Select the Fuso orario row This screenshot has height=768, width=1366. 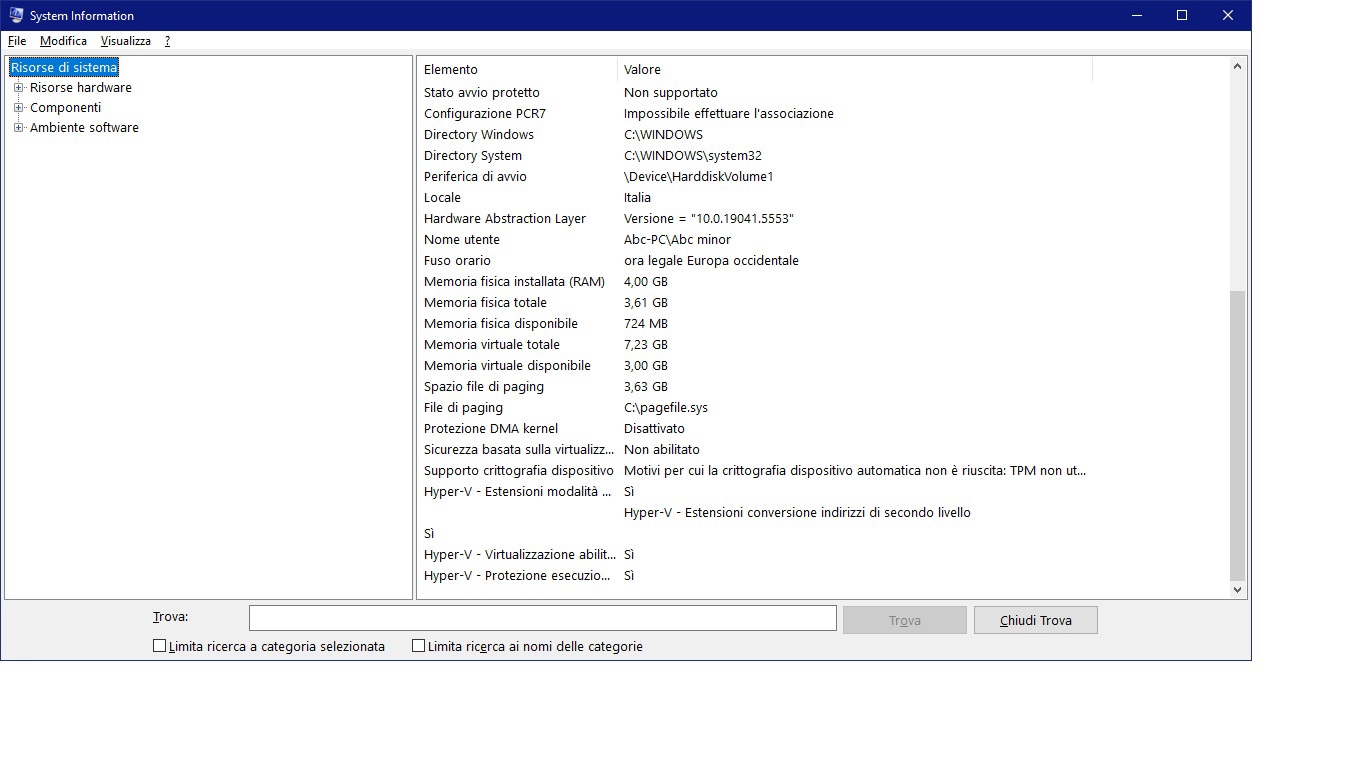click(757, 260)
